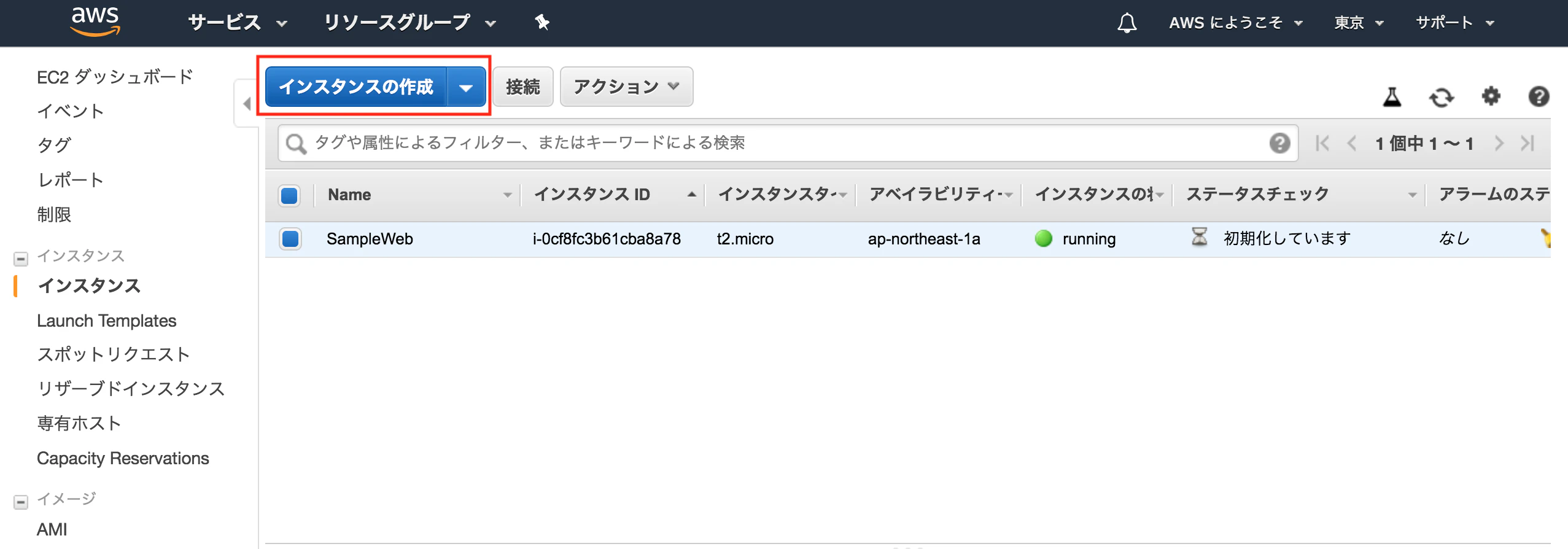This screenshot has height=549, width=1568.
Task: Open the インスタンスの作成 dropdown arrow
Action: coord(466,87)
